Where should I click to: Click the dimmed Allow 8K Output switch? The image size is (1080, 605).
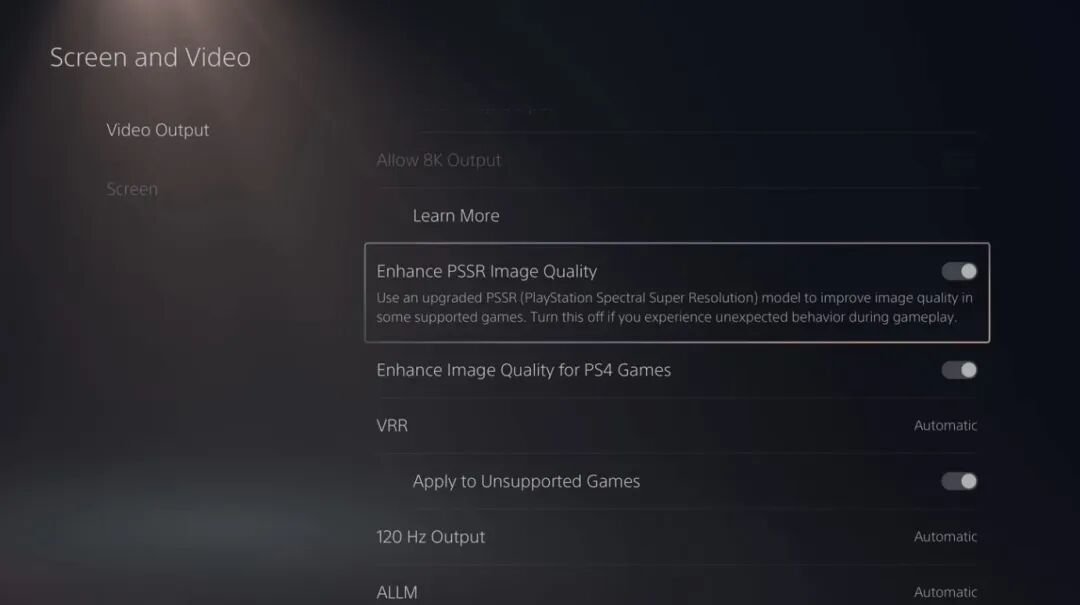pos(959,161)
